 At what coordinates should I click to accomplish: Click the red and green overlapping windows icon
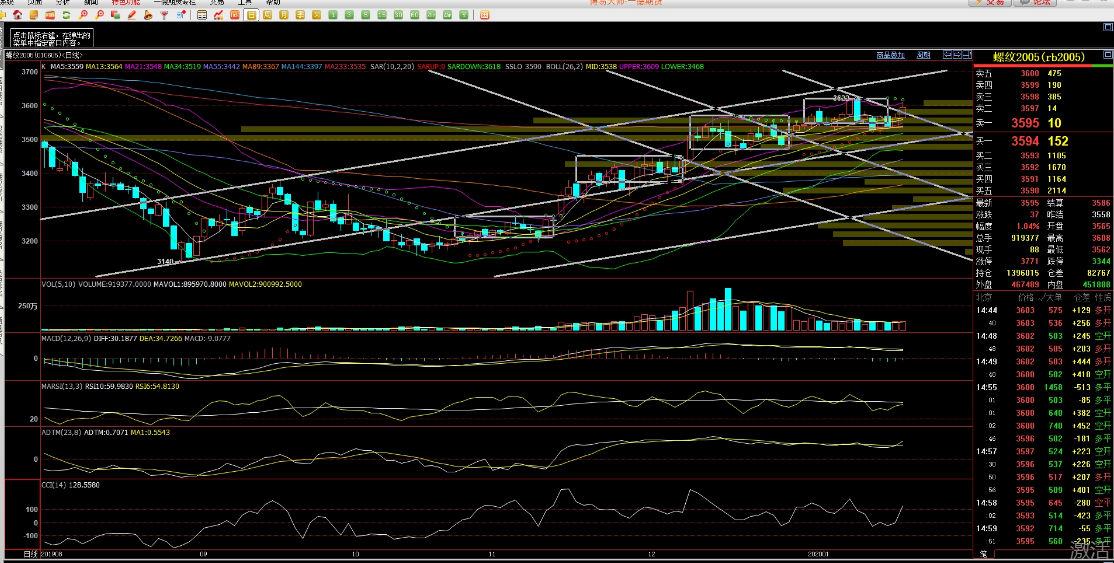115,14
